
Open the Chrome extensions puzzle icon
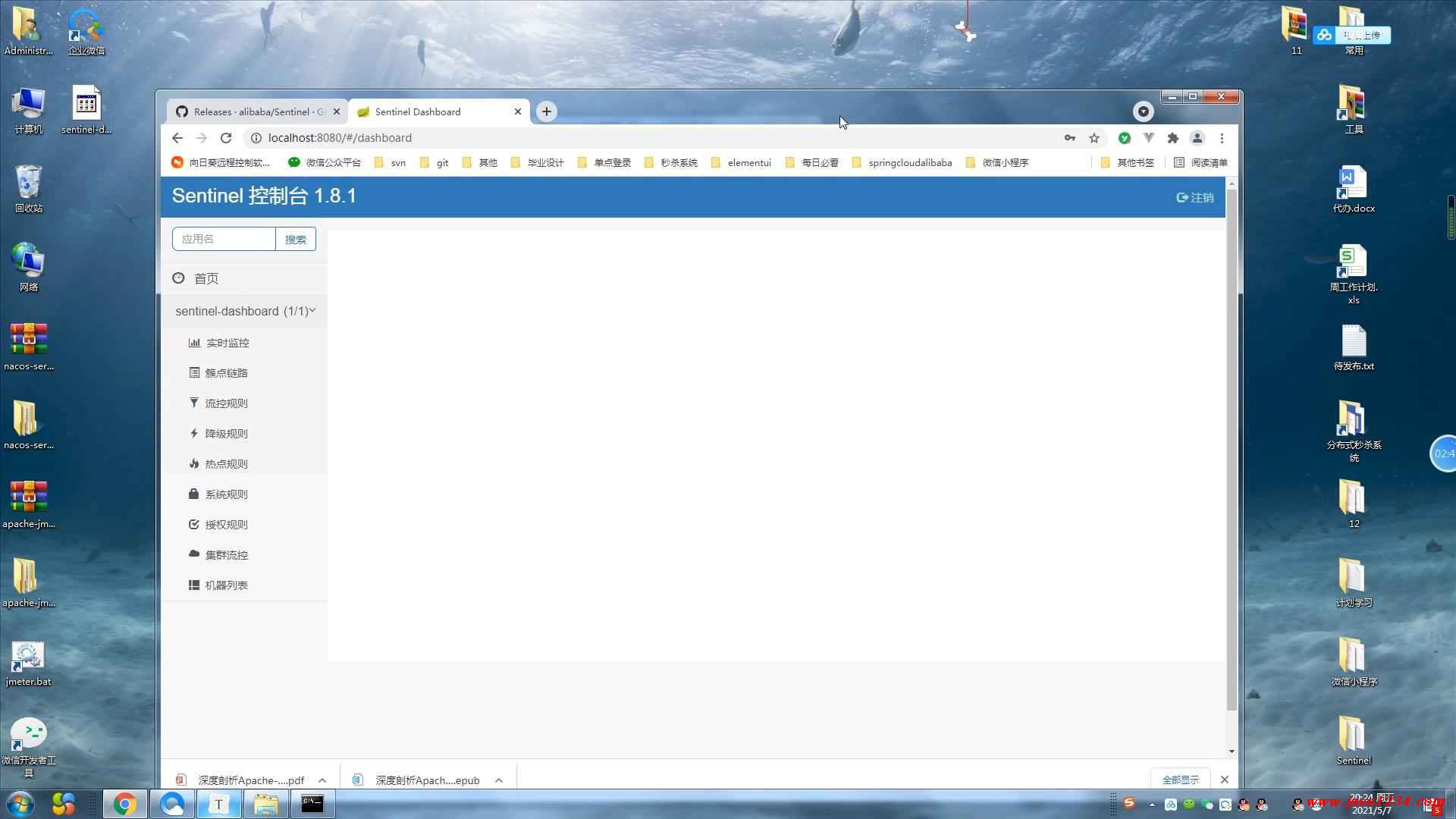(1173, 138)
